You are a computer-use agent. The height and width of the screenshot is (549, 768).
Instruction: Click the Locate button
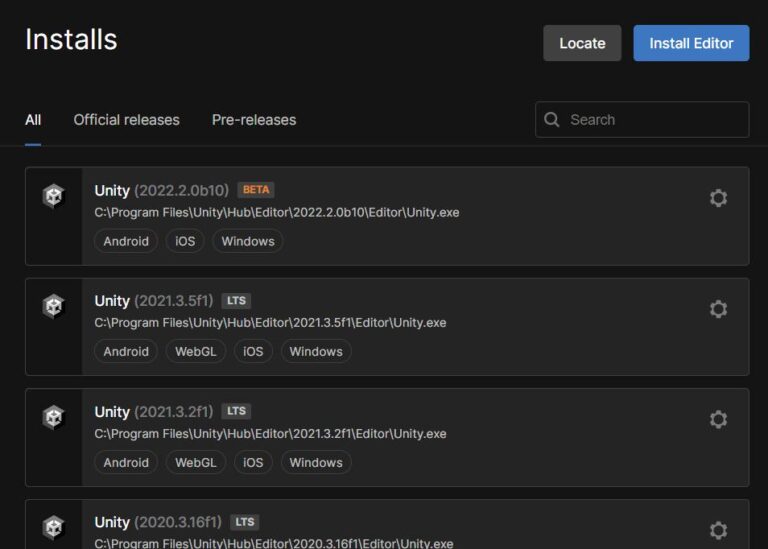point(582,43)
